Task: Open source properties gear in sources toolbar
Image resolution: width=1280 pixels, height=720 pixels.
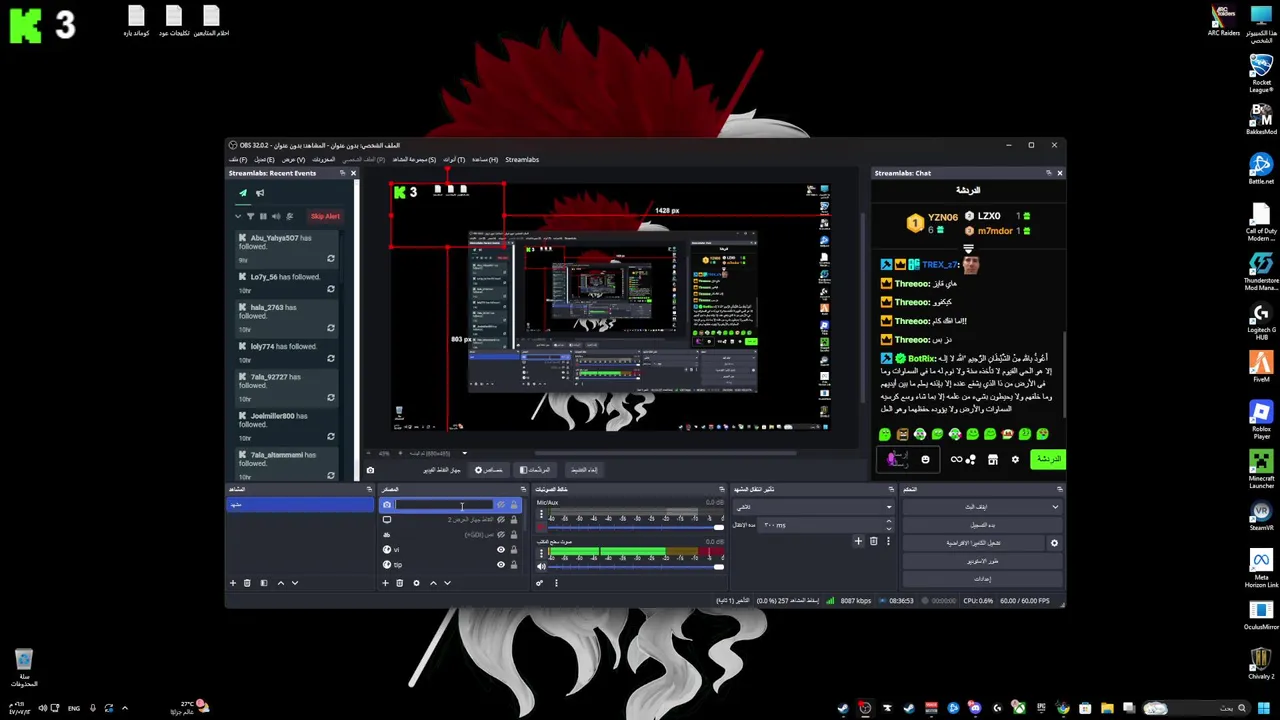Action: tap(416, 583)
